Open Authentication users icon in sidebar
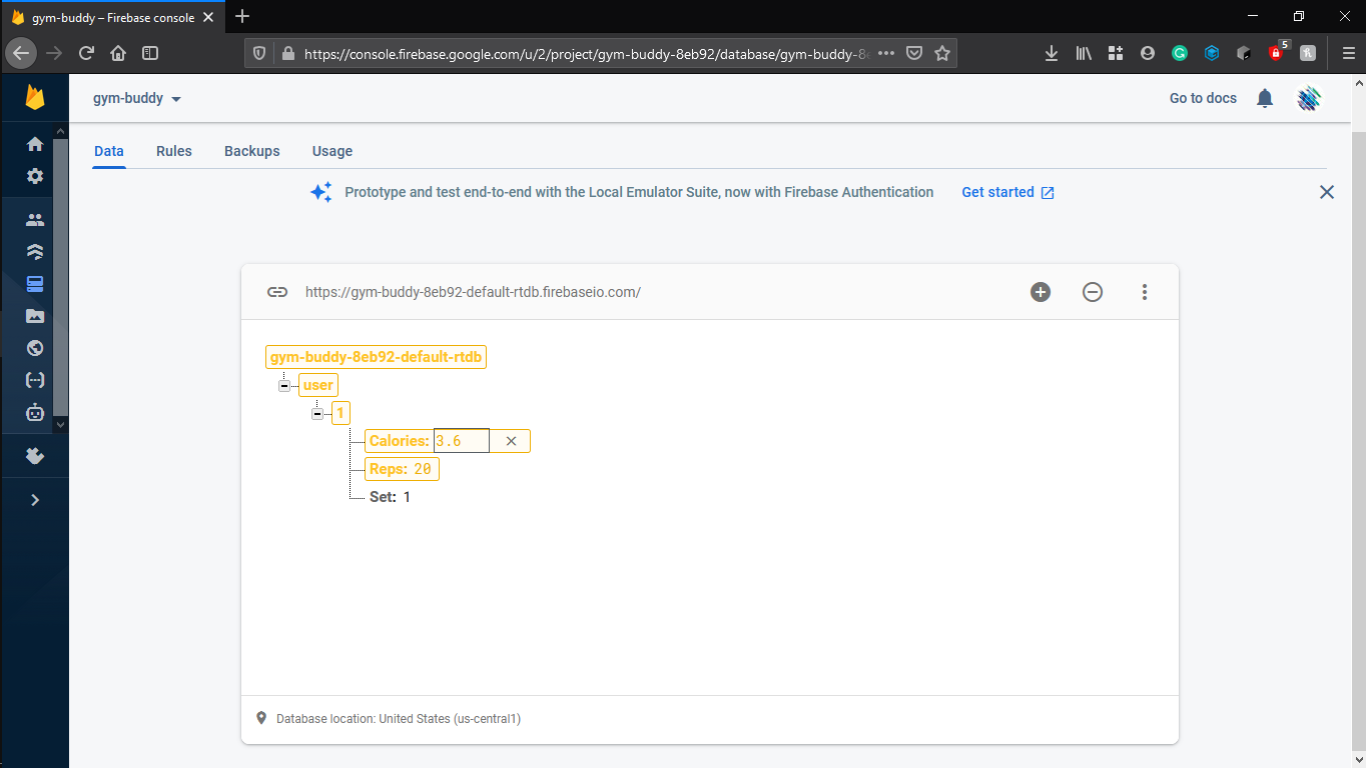This screenshot has height=768, width=1366. (35, 220)
